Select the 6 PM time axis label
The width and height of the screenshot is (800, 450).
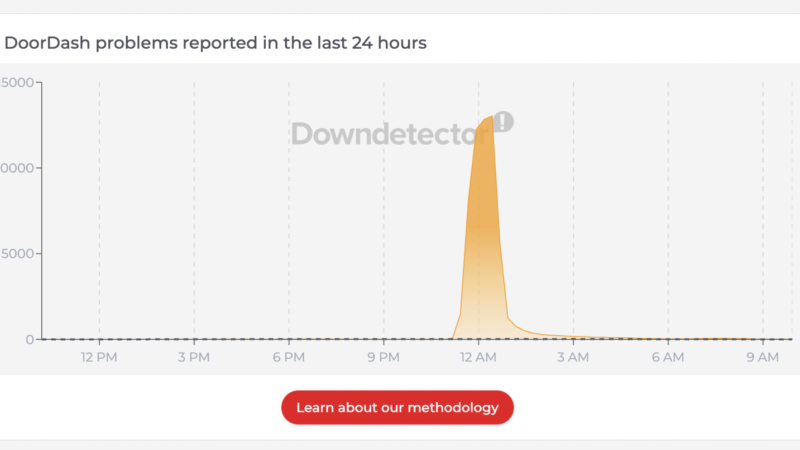click(x=289, y=357)
